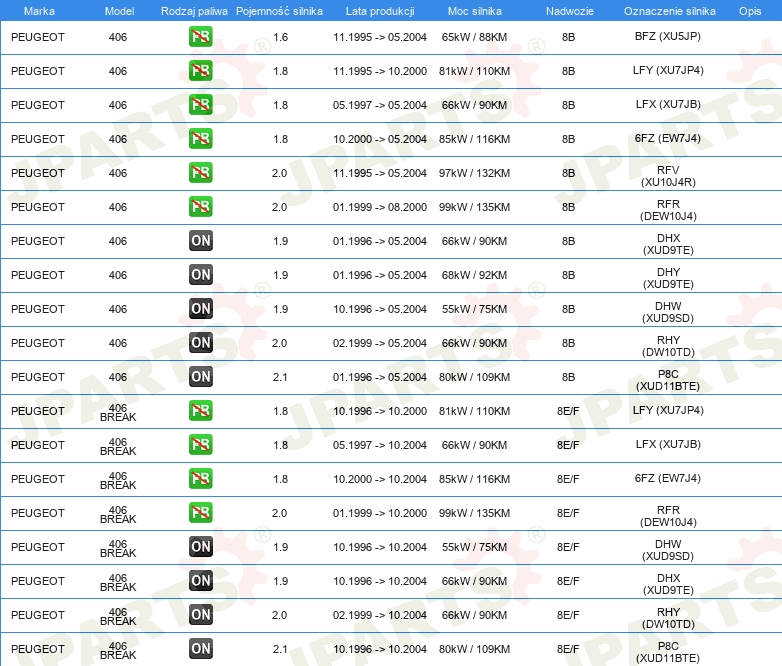Click the ON diesel icon in the DHY (XUD9TE) row
The image size is (782, 666).
click(x=200, y=274)
